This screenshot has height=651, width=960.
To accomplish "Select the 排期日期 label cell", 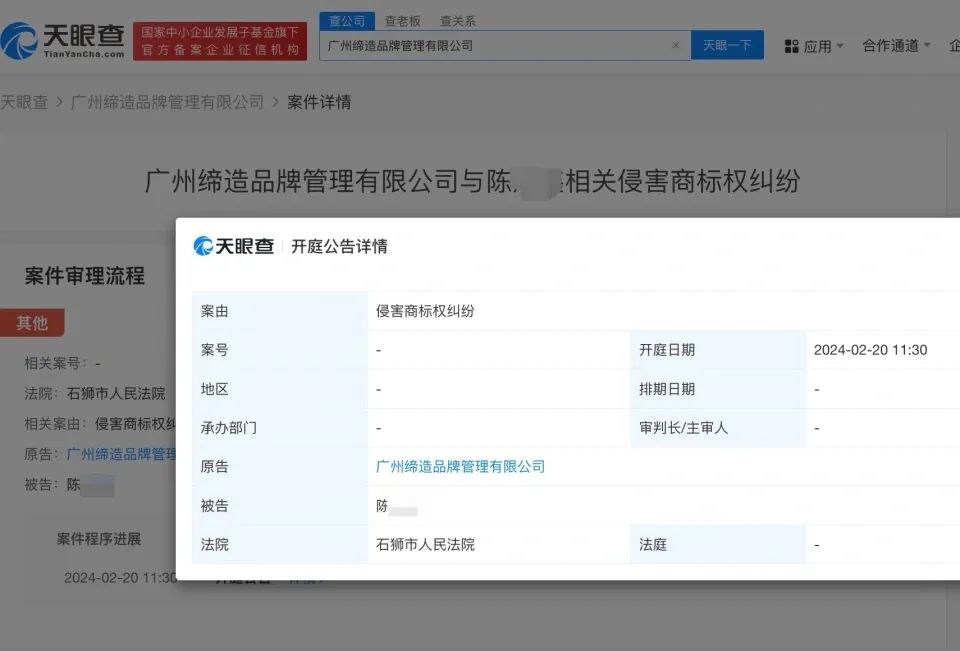I will pos(718,389).
